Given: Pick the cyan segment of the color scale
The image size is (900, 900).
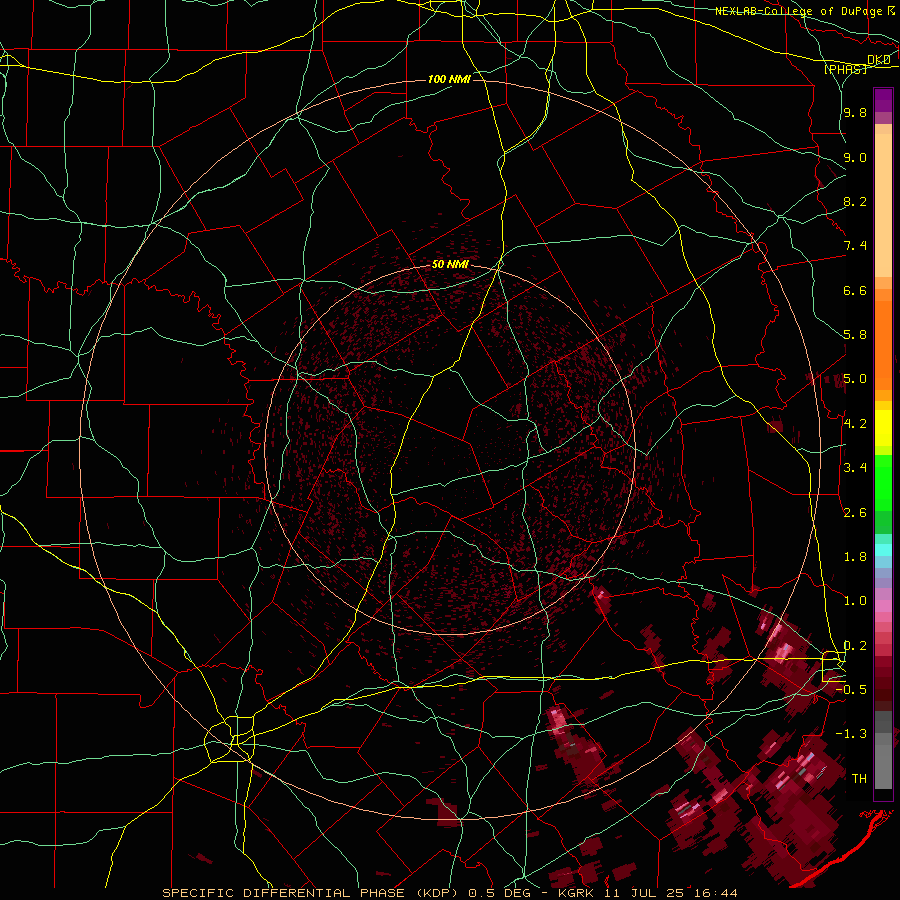Looking at the screenshot, I should pos(883,550).
